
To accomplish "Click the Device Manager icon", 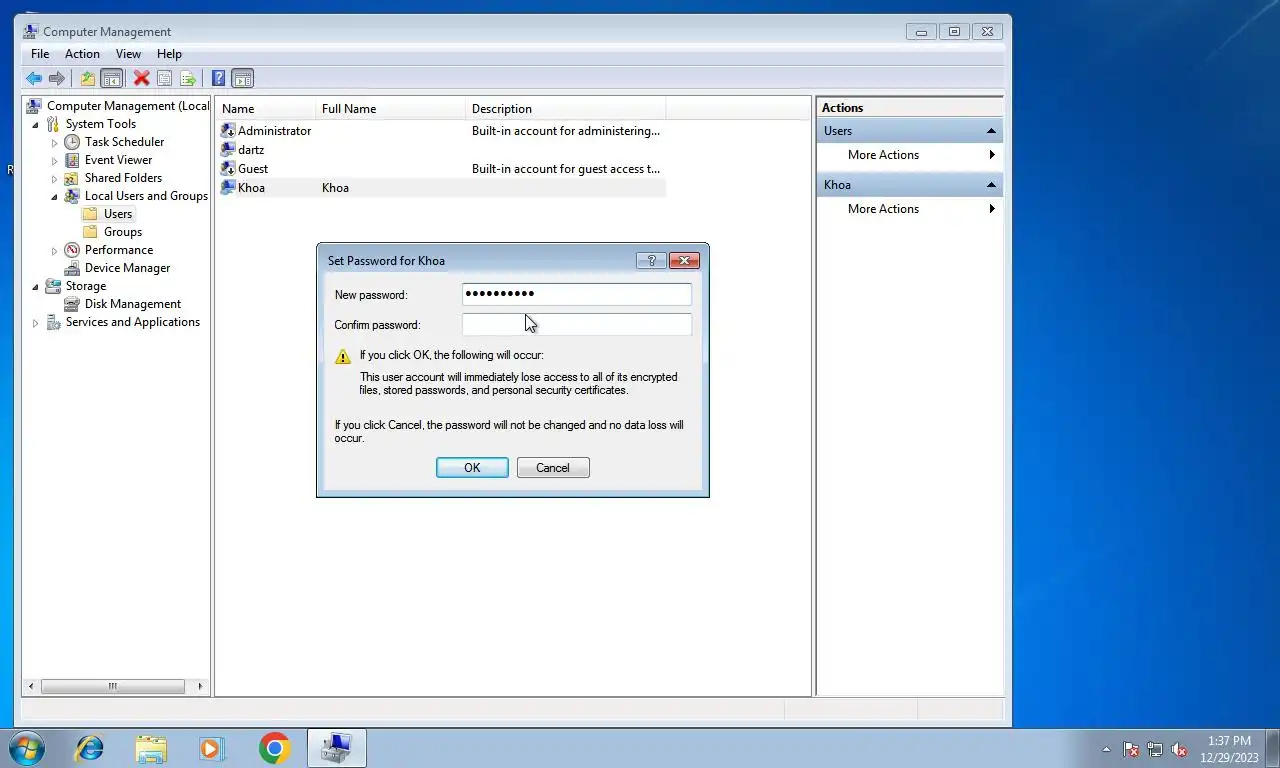I will 72,268.
